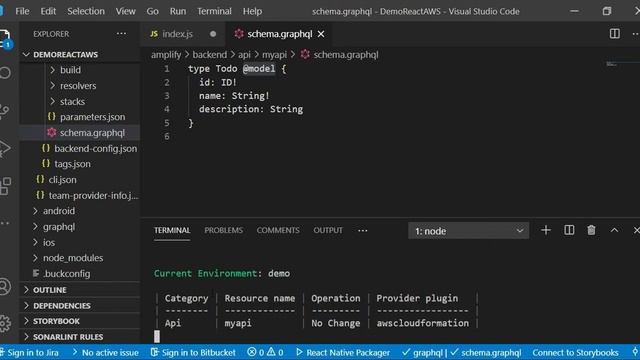Viewport: 640px width, 360px height.
Task: Switch to the OUTPUT panel tab
Action: click(x=328, y=231)
